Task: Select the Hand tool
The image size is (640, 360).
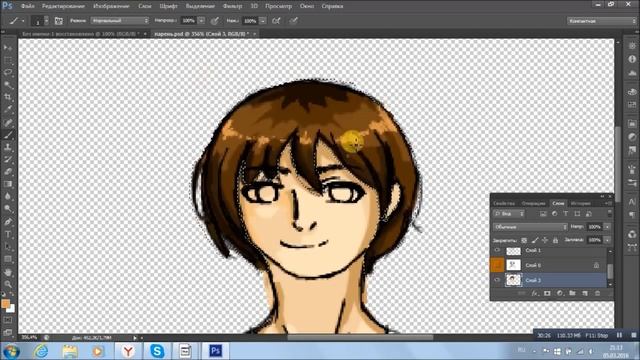Action: [x=8, y=272]
